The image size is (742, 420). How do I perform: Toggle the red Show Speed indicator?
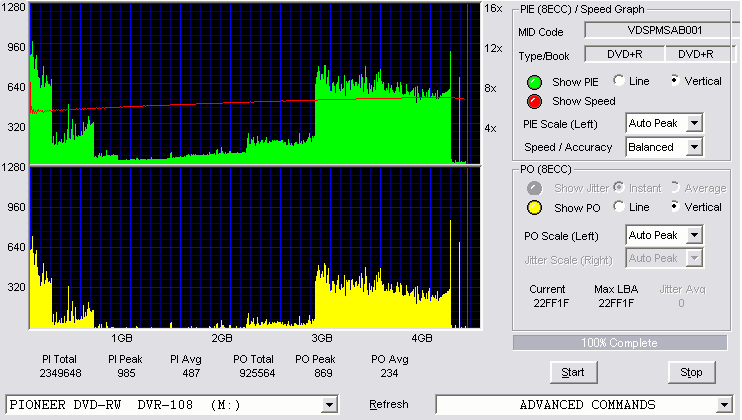tap(534, 101)
